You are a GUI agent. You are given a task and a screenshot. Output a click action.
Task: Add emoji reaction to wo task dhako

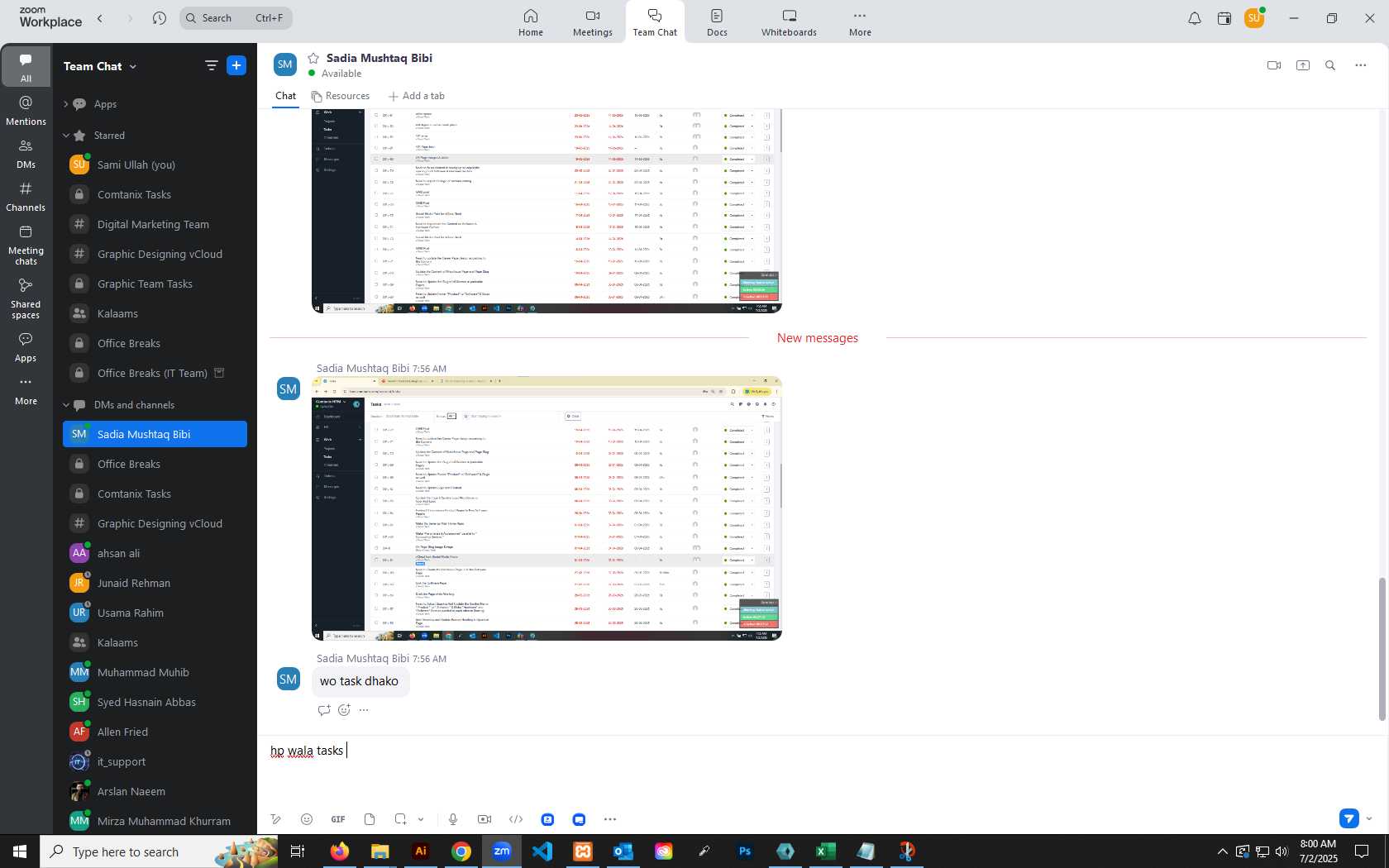tap(344, 710)
